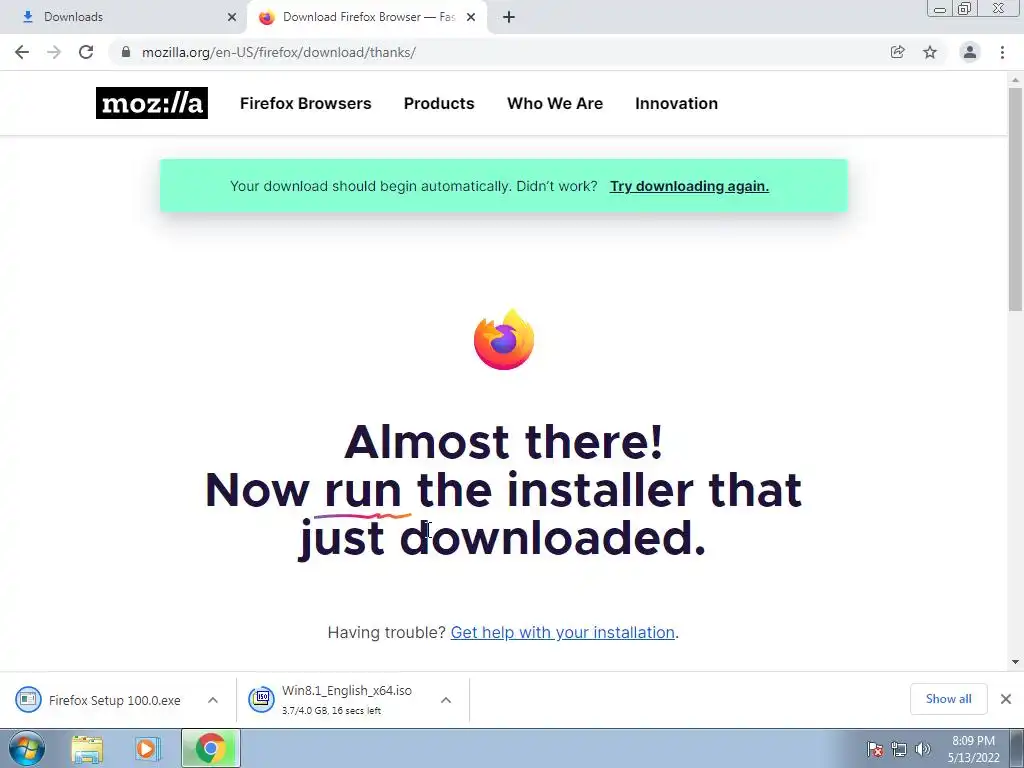Open the volume speaker tray icon
1024x768 pixels.
coord(922,749)
